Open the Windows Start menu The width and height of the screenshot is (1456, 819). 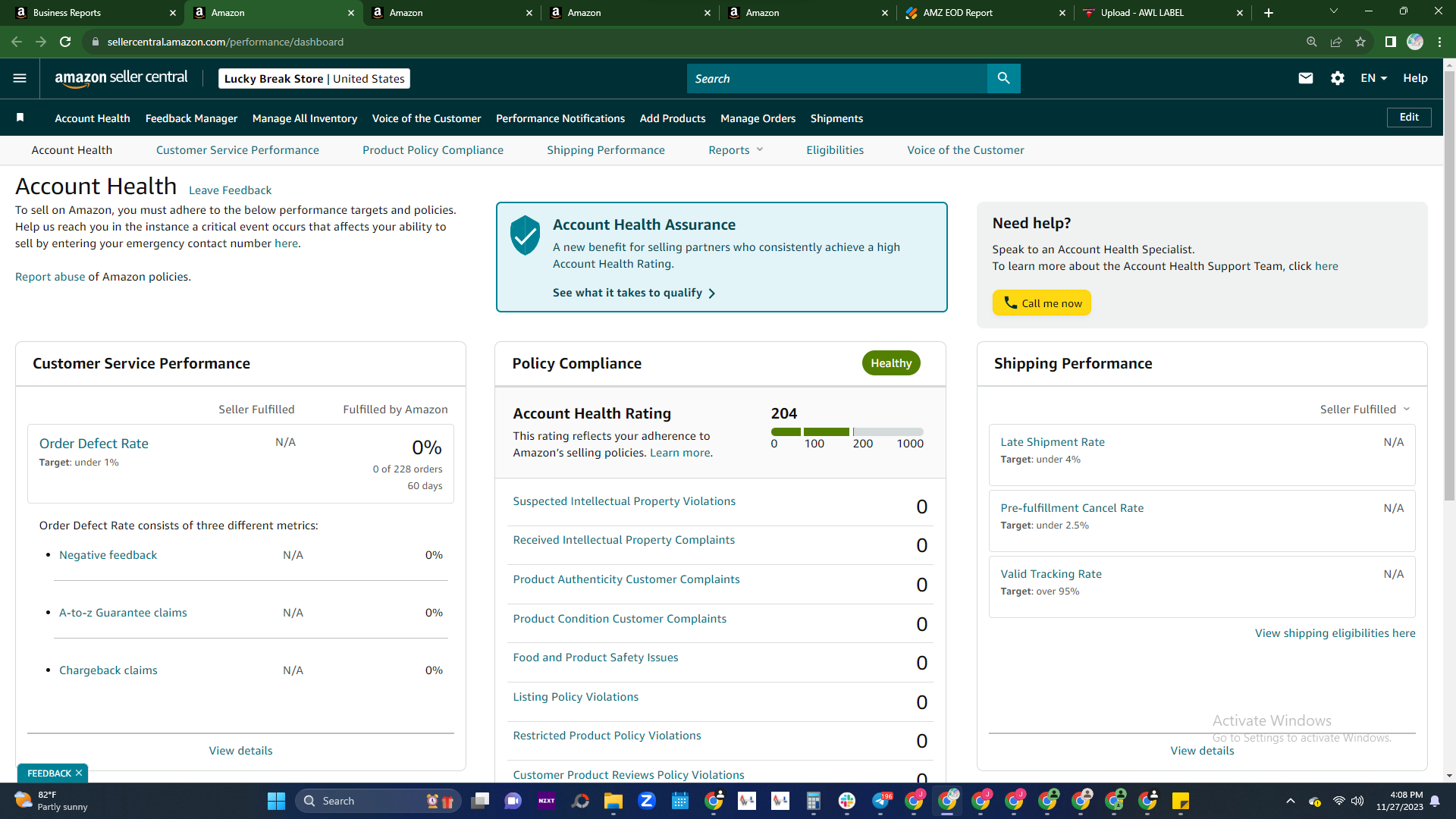[x=276, y=801]
